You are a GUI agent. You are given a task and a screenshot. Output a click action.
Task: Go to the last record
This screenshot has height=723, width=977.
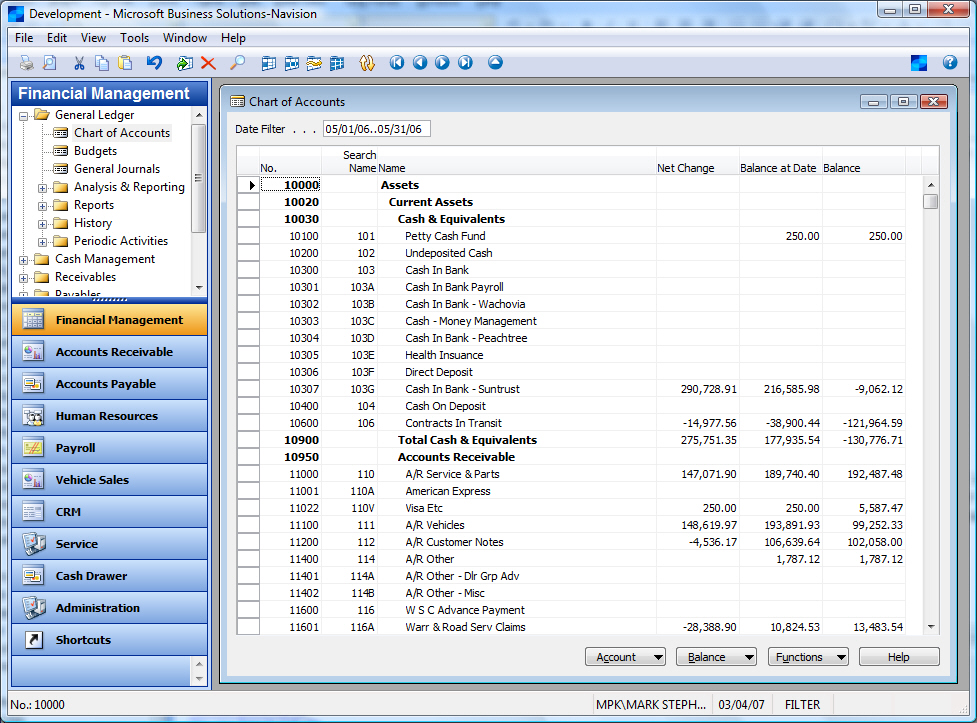click(465, 62)
